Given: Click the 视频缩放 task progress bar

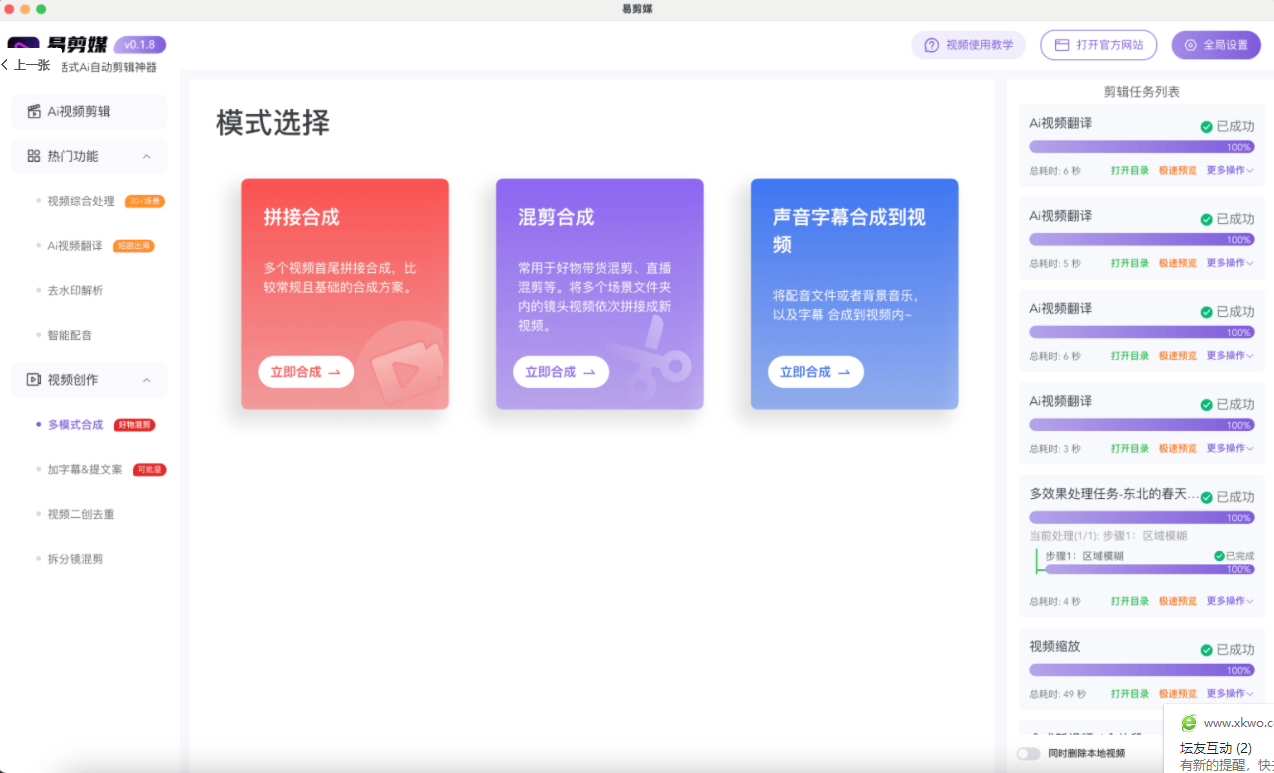Looking at the screenshot, I should [1141, 668].
